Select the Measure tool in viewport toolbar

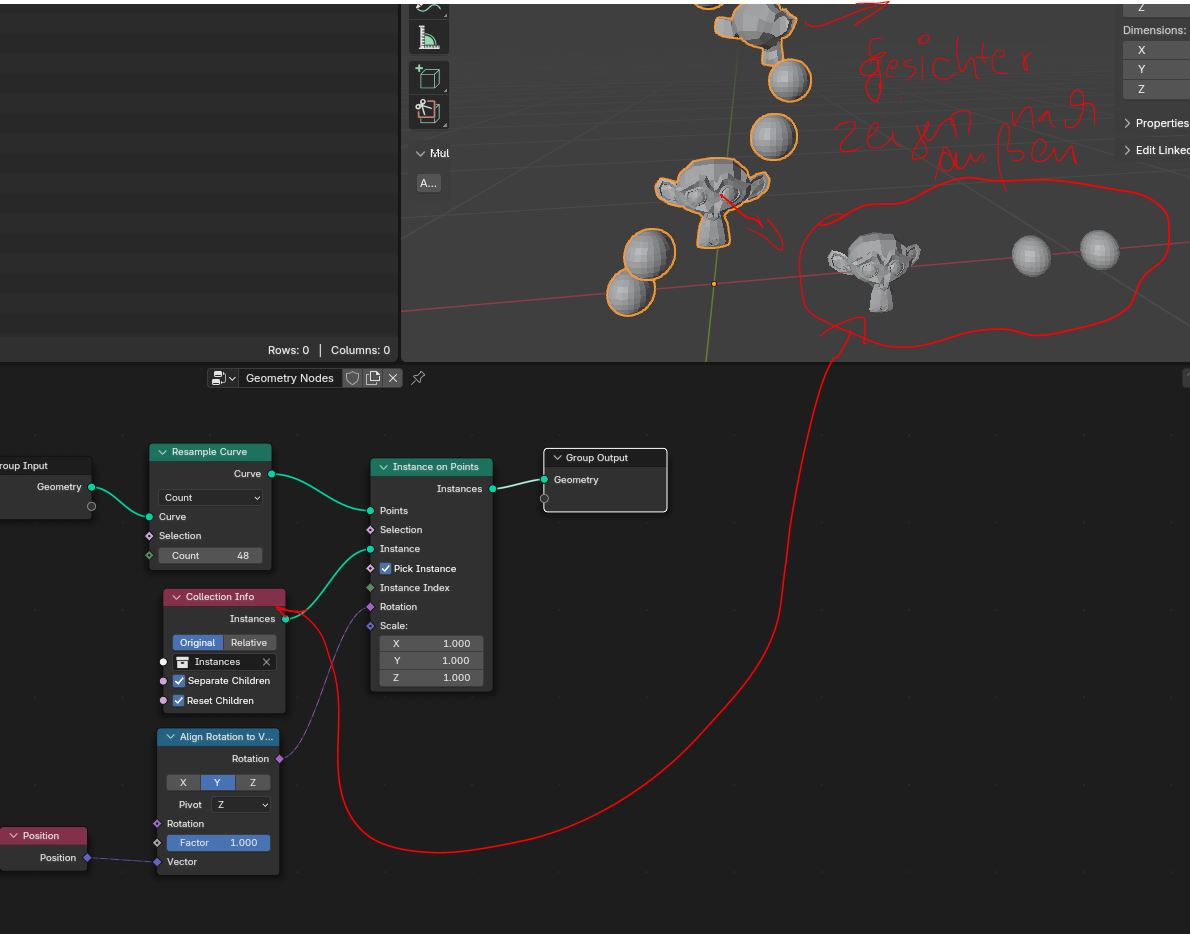[428, 38]
